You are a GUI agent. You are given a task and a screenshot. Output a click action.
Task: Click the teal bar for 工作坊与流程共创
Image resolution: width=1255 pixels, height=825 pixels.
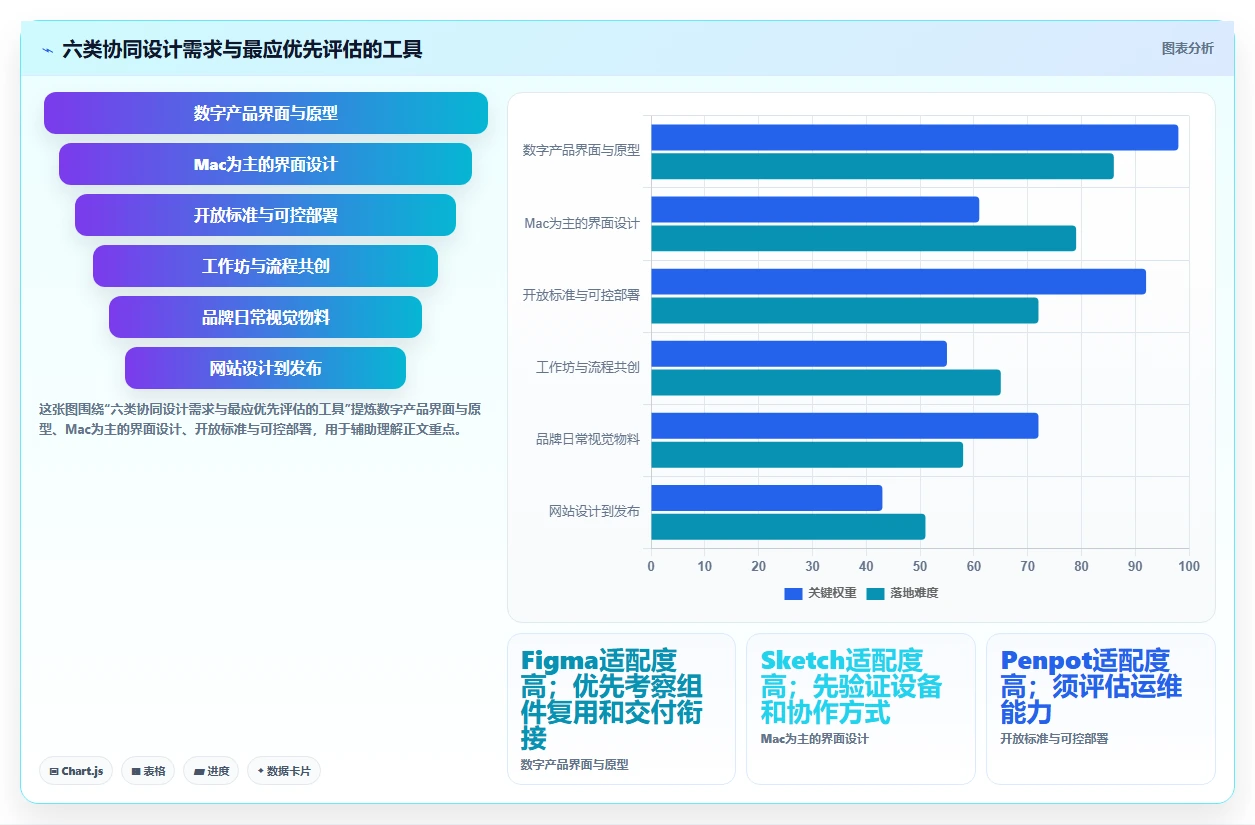pos(826,382)
